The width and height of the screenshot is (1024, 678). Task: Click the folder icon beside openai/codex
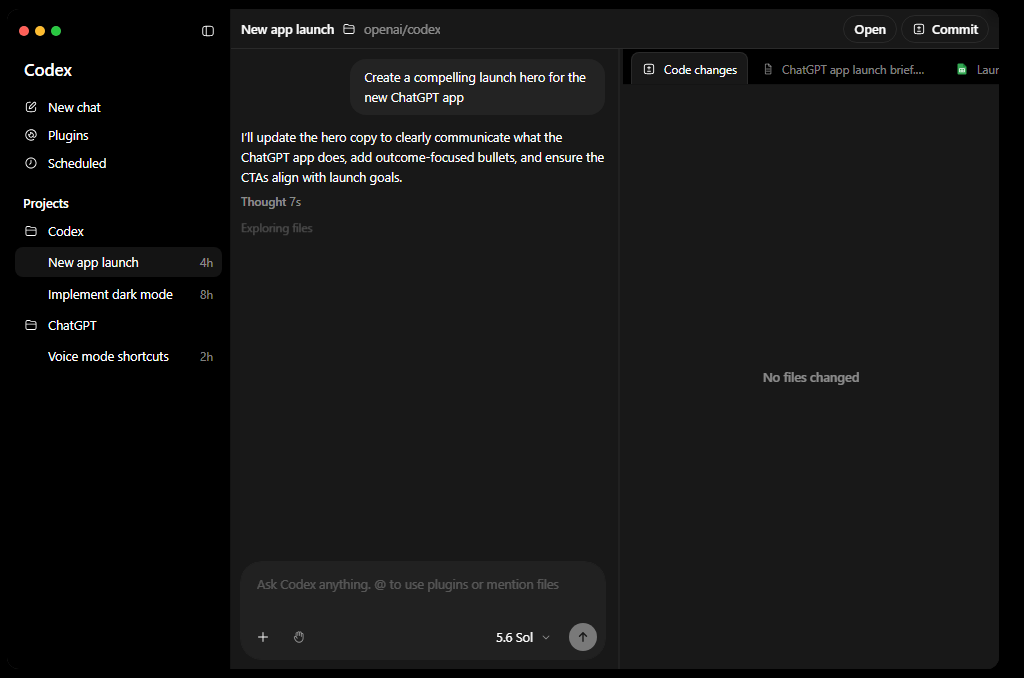tap(349, 29)
